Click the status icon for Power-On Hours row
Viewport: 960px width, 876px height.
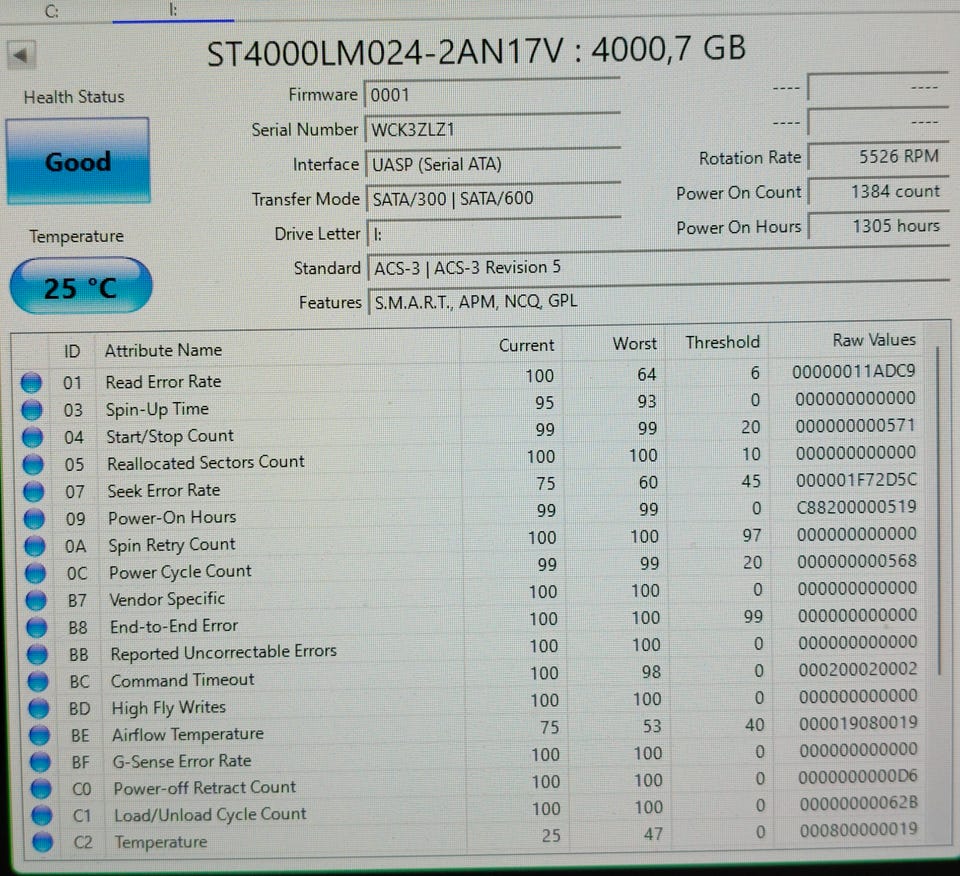pos(34,518)
